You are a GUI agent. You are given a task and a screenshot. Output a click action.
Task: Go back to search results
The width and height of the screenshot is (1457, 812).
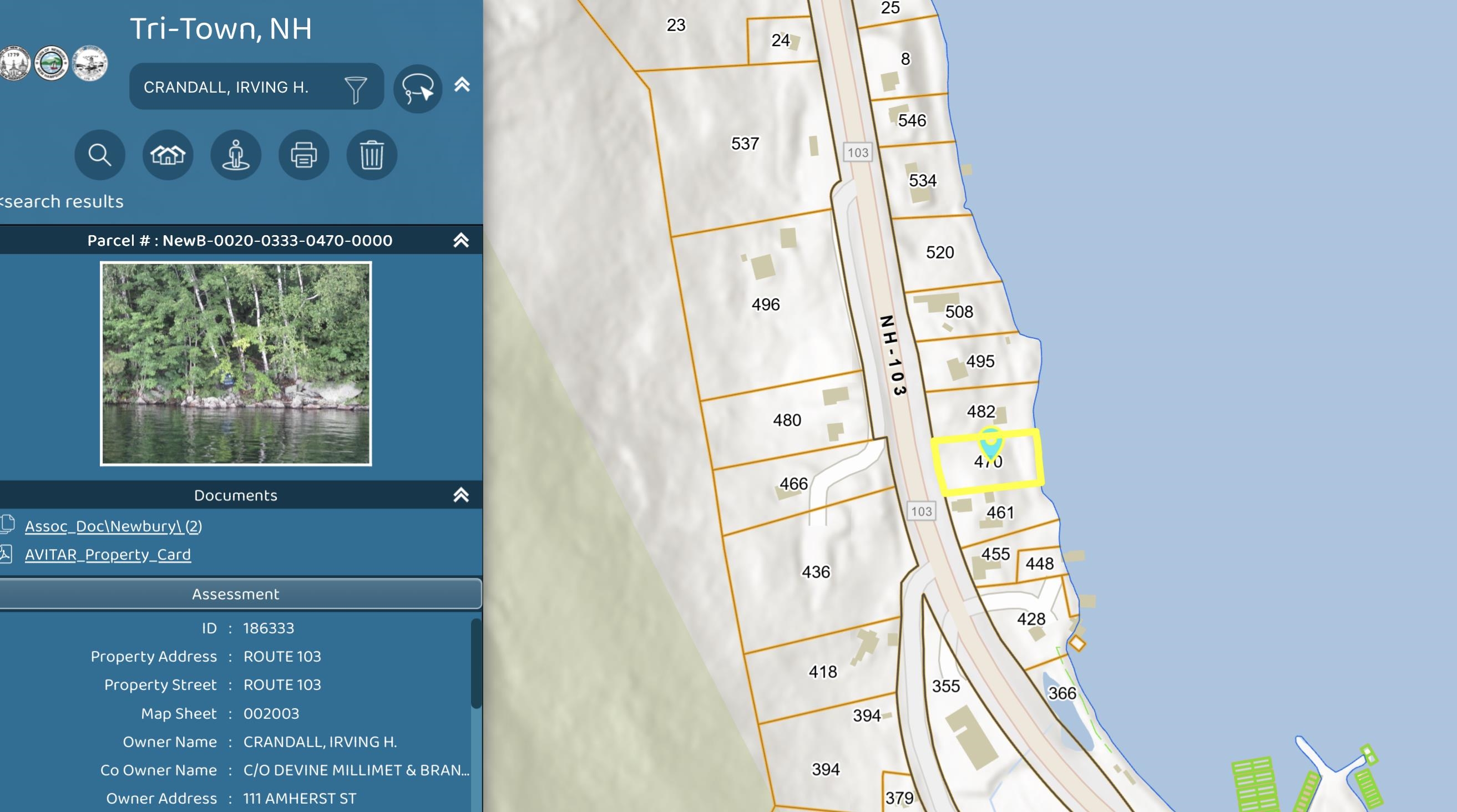[x=62, y=201]
